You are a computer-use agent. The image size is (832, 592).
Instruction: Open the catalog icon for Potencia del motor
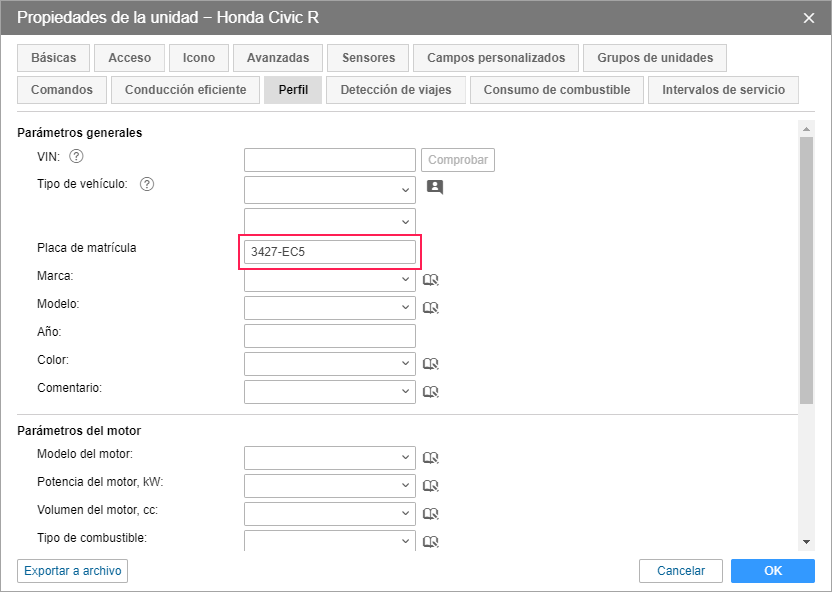click(x=431, y=486)
